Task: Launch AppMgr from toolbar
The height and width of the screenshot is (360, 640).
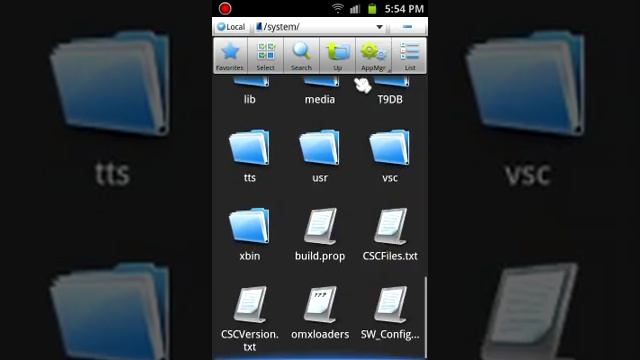Action: pyautogui.click(x=373, y=56)
